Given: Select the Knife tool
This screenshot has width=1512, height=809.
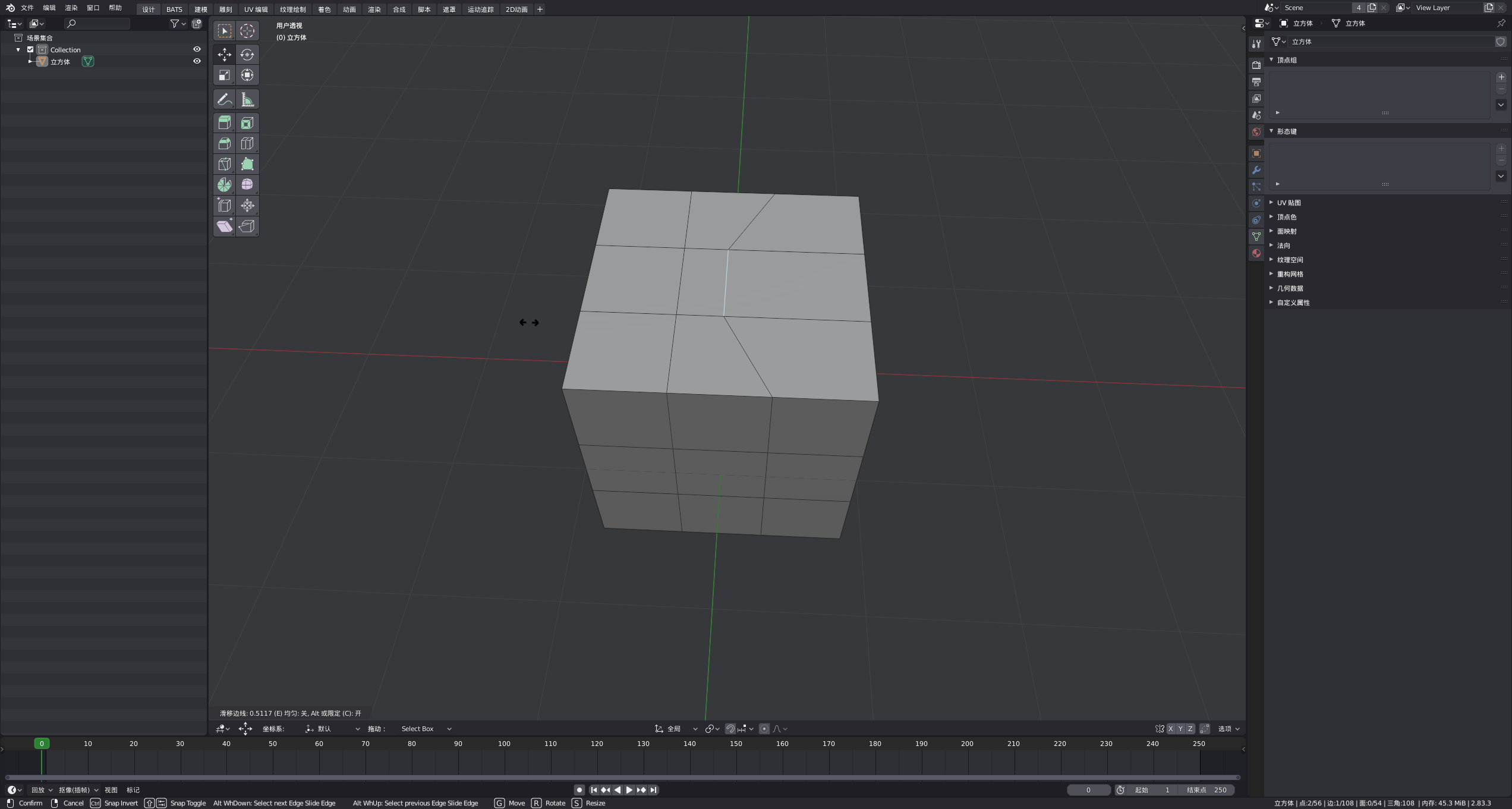Looking at the screenshot, I should [x=224, y=164].
